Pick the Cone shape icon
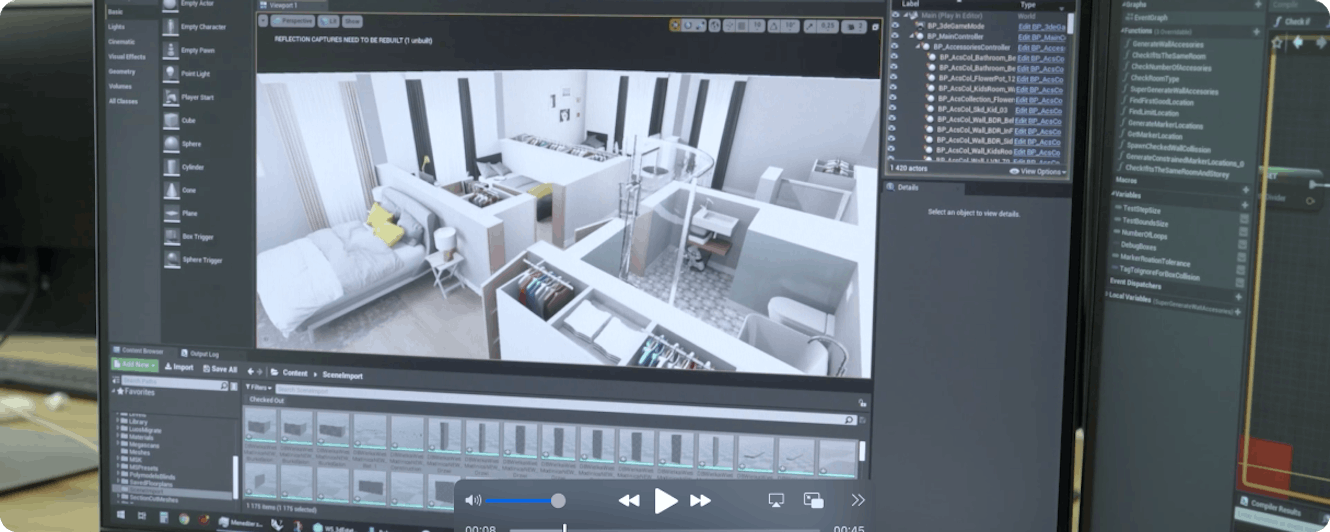The width and height of the screenshot is (1330, 532). pos(171,191)
